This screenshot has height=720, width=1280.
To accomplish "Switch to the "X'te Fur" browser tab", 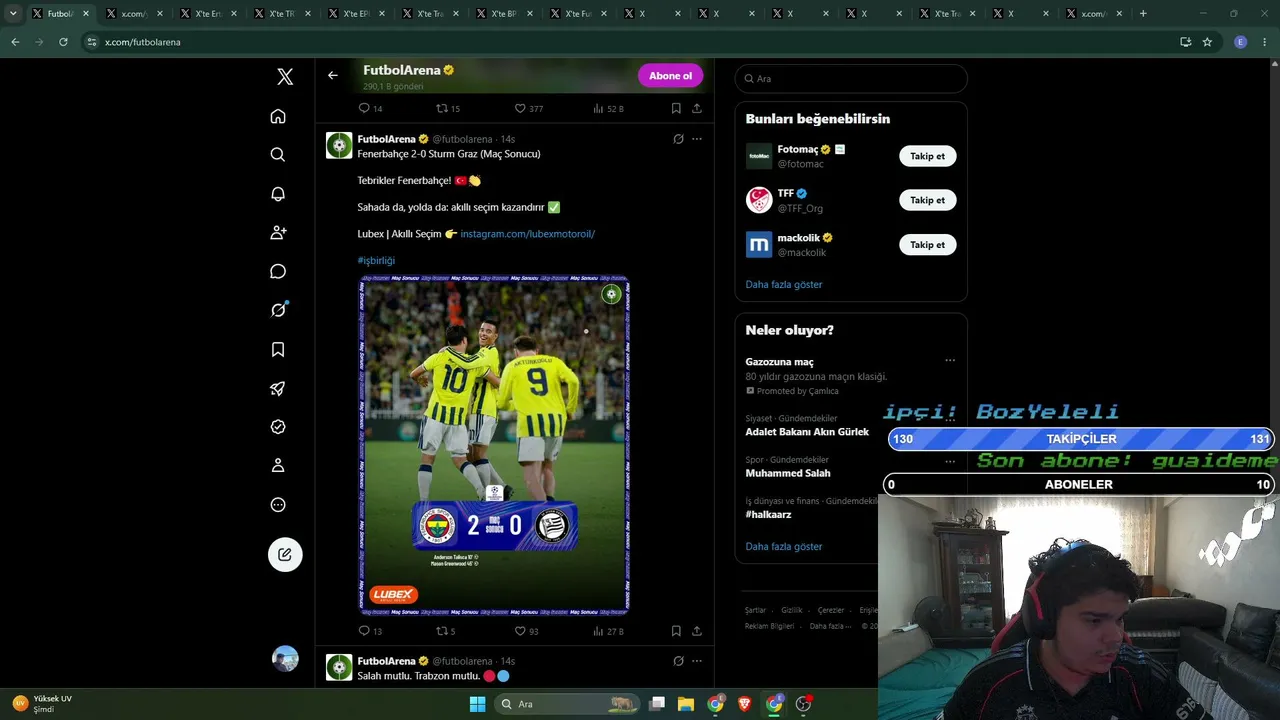I will pos(577,14).
